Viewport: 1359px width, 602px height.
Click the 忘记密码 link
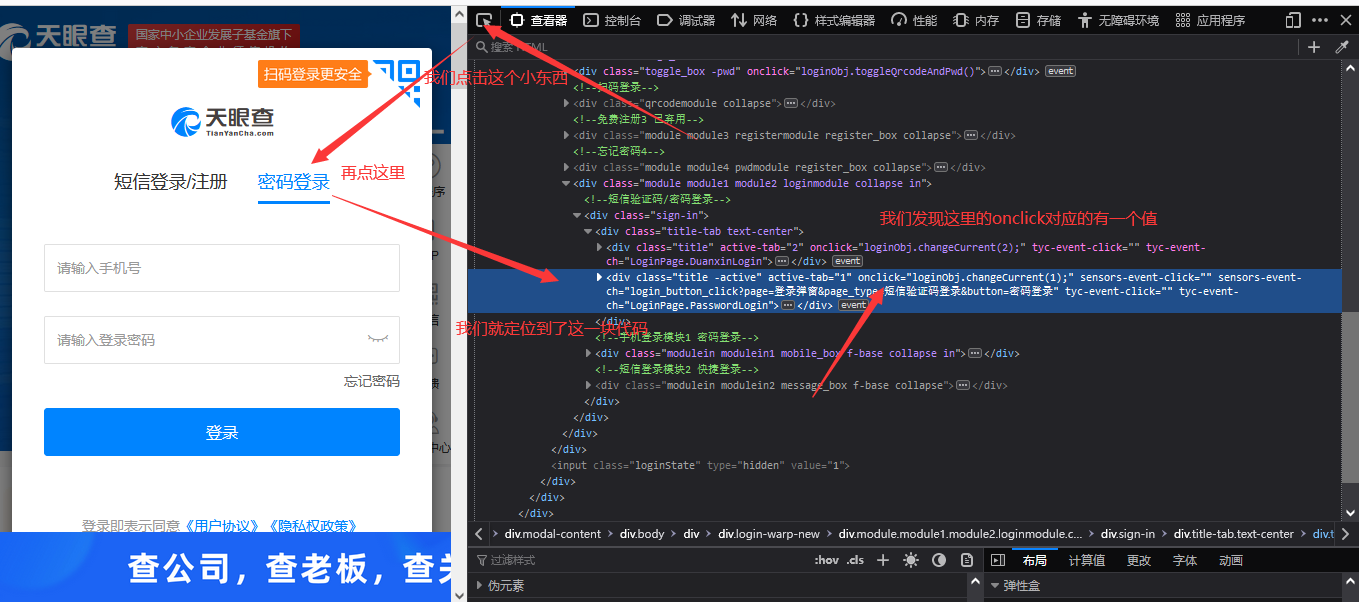[372, 381]
